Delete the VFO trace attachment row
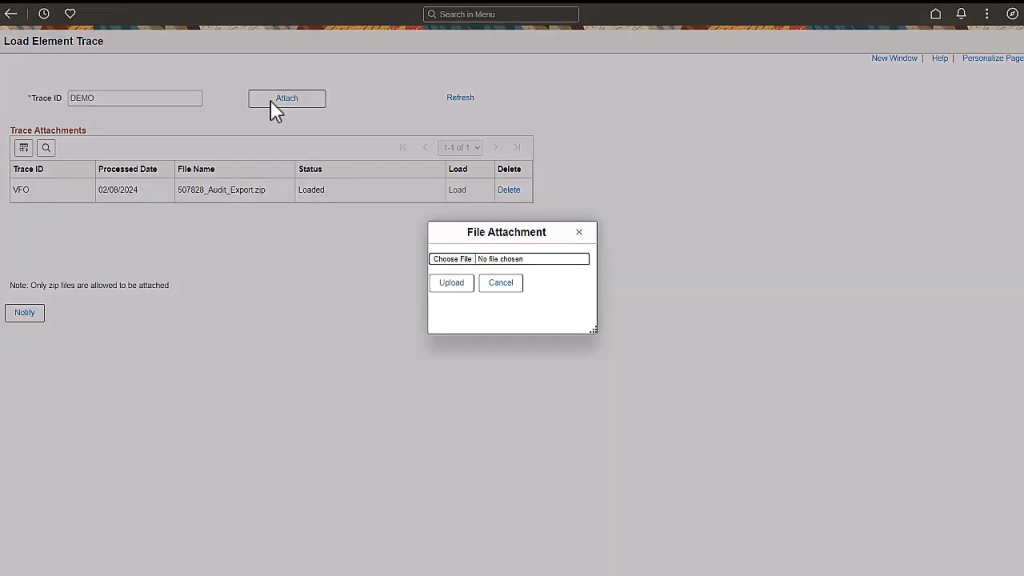This screenshot has width=1024, height=576. pyautogui.click(x=508, y=190)
